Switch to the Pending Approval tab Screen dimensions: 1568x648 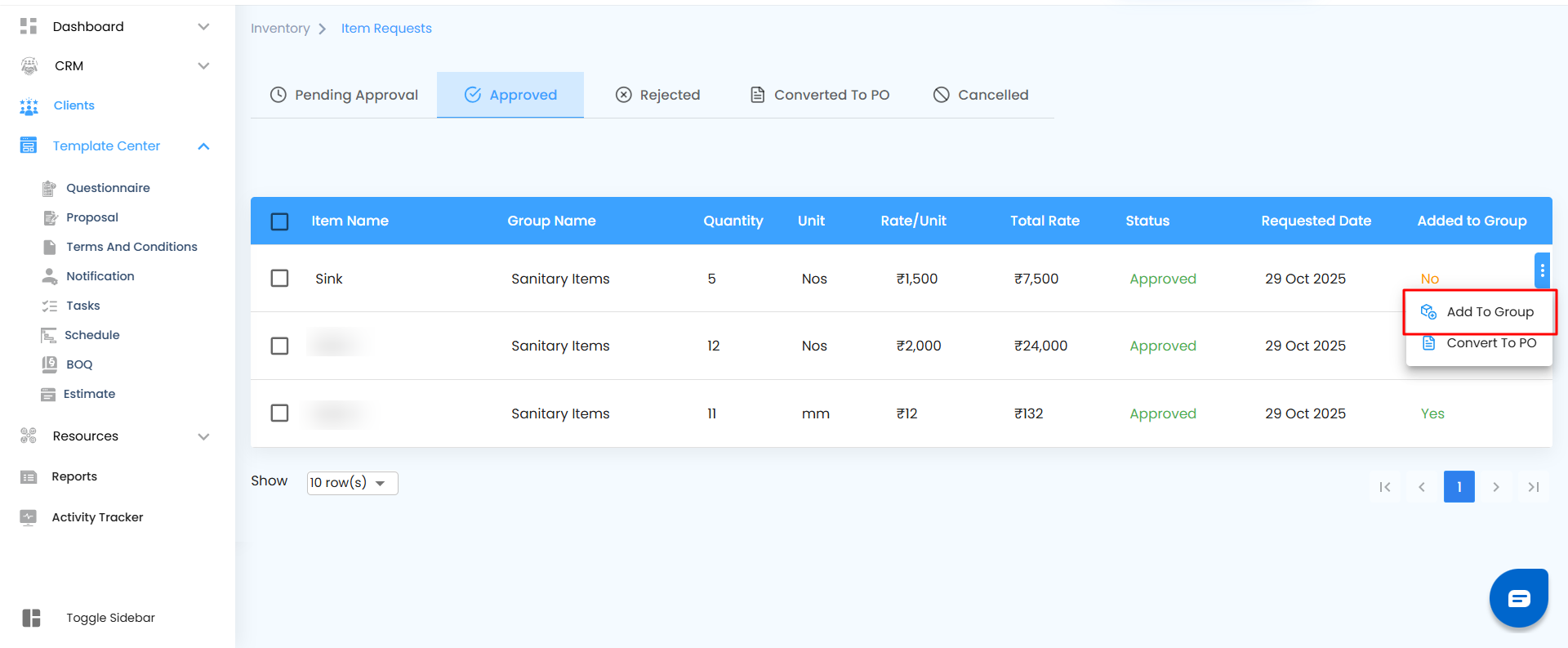(x=344, y=95)
